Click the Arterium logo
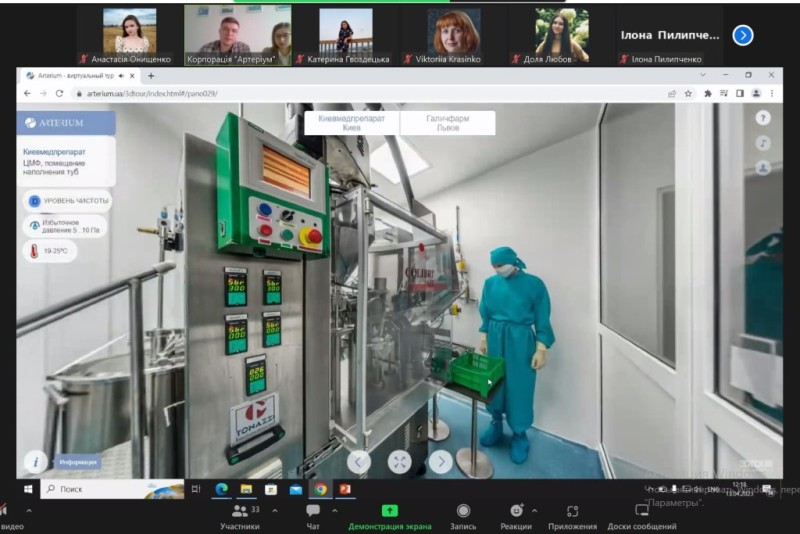Screen dimensions: 800x534 coord(66,123)
